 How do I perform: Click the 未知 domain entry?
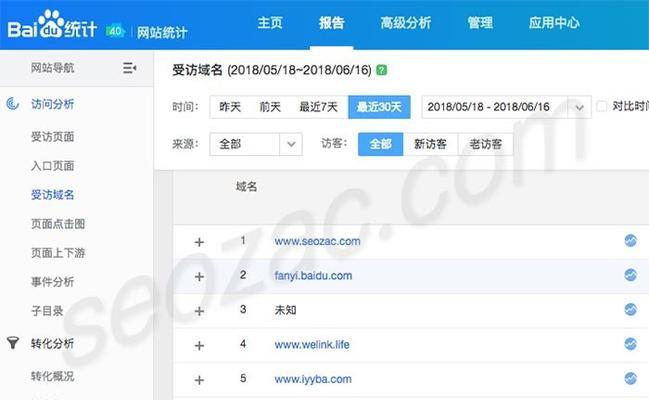tap(285, 310)
